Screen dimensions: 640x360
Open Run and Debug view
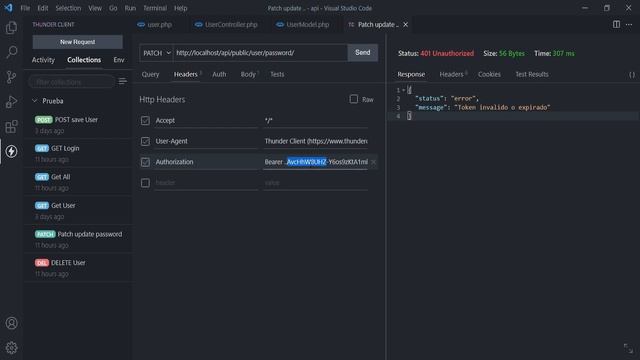click(11, 102)
